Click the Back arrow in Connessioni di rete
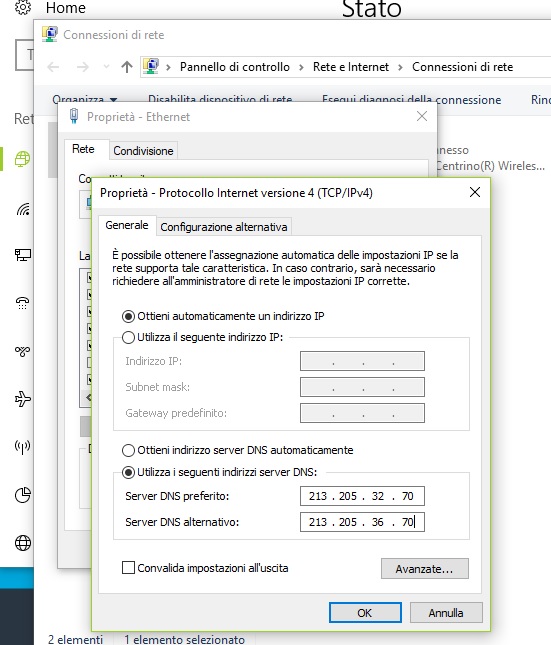This screenshot has width=551, height=645. (x=53, y=67)
